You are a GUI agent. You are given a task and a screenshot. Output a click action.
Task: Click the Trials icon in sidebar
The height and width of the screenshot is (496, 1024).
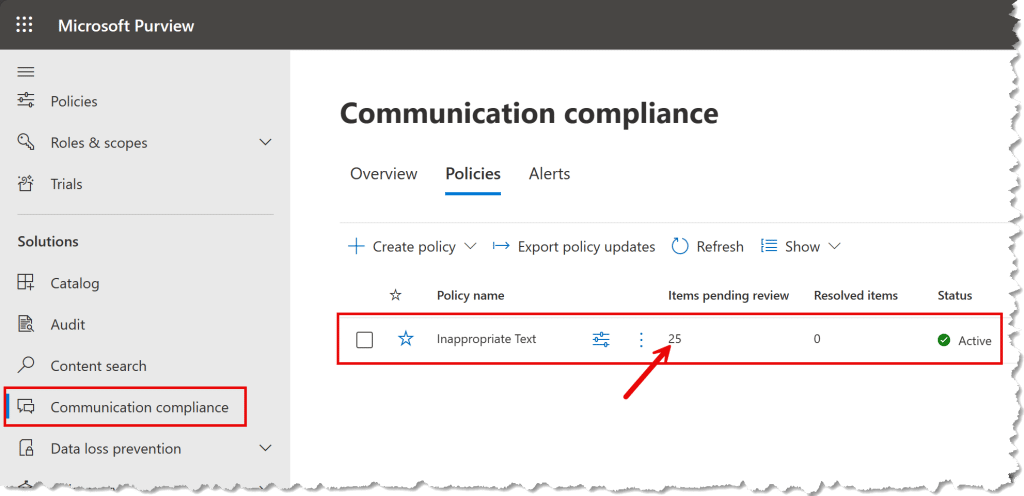pos(26,184)
